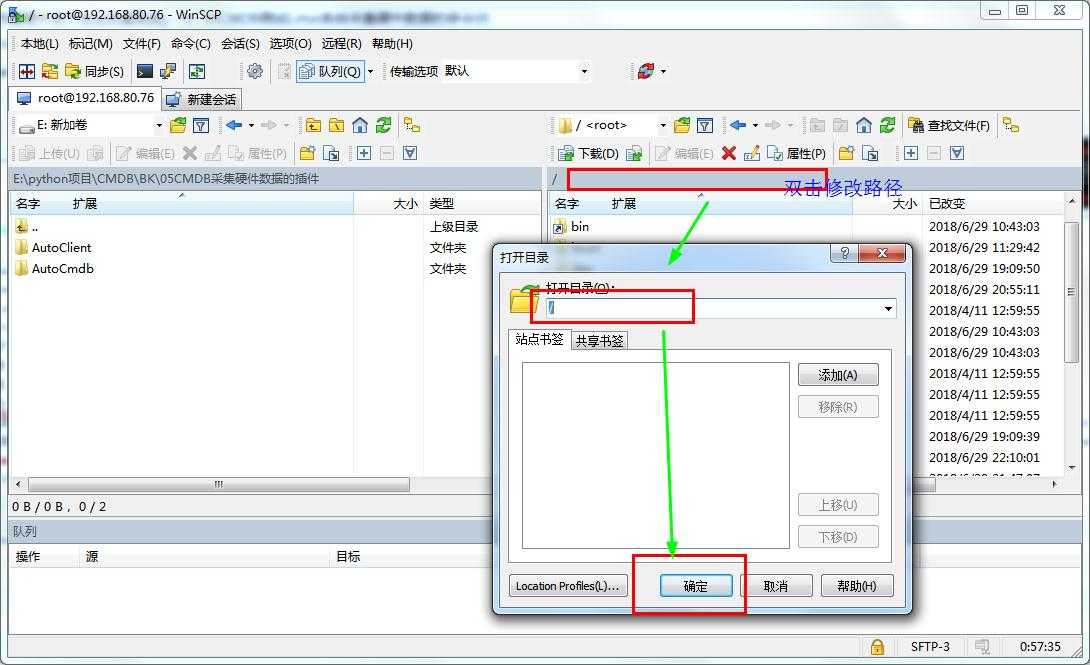Click the Add (添加) bookmark button
1090x665 pixels.
(x=838, y=375)
